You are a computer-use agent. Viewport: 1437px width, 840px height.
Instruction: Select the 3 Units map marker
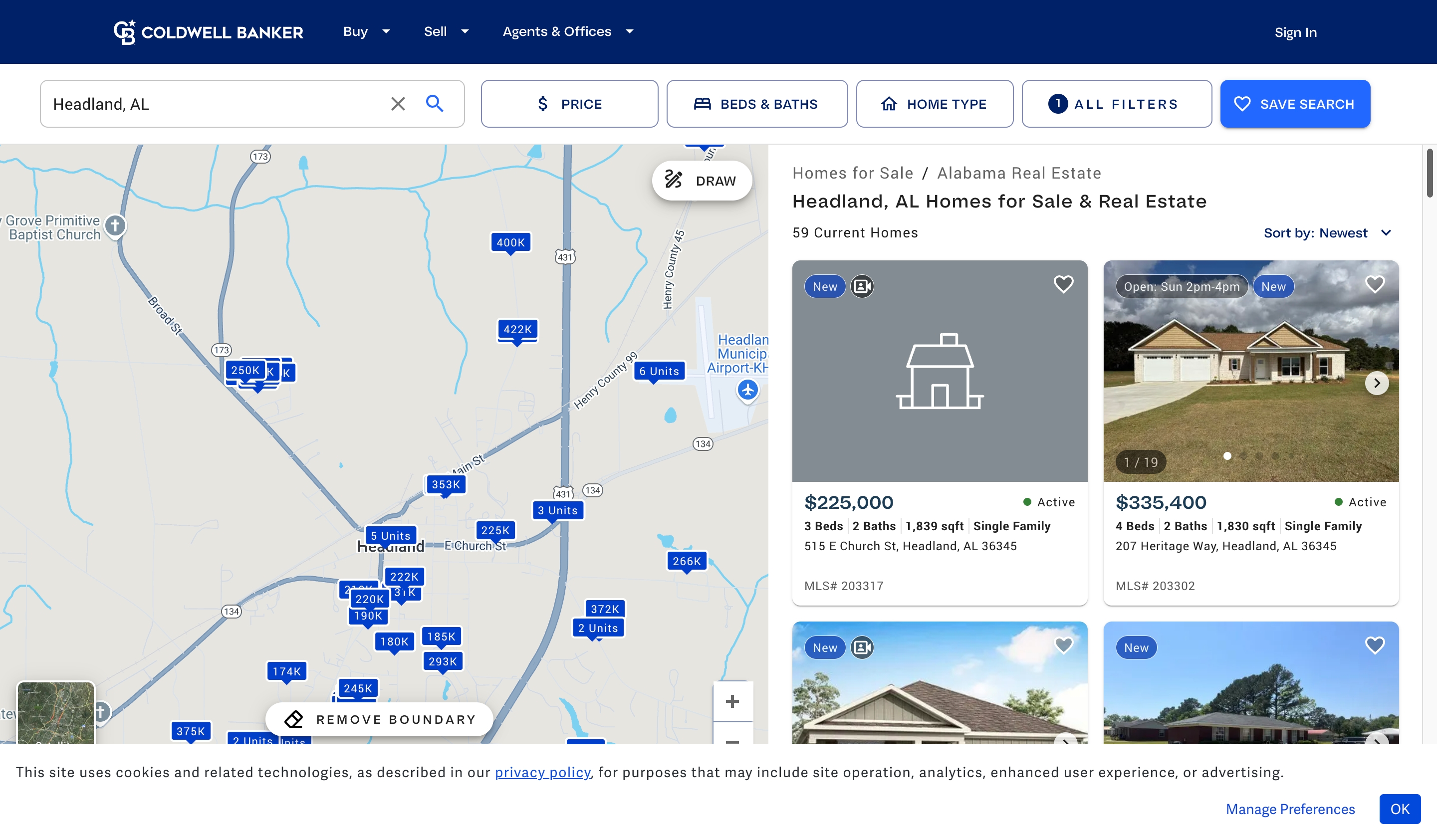coord(557,510)
